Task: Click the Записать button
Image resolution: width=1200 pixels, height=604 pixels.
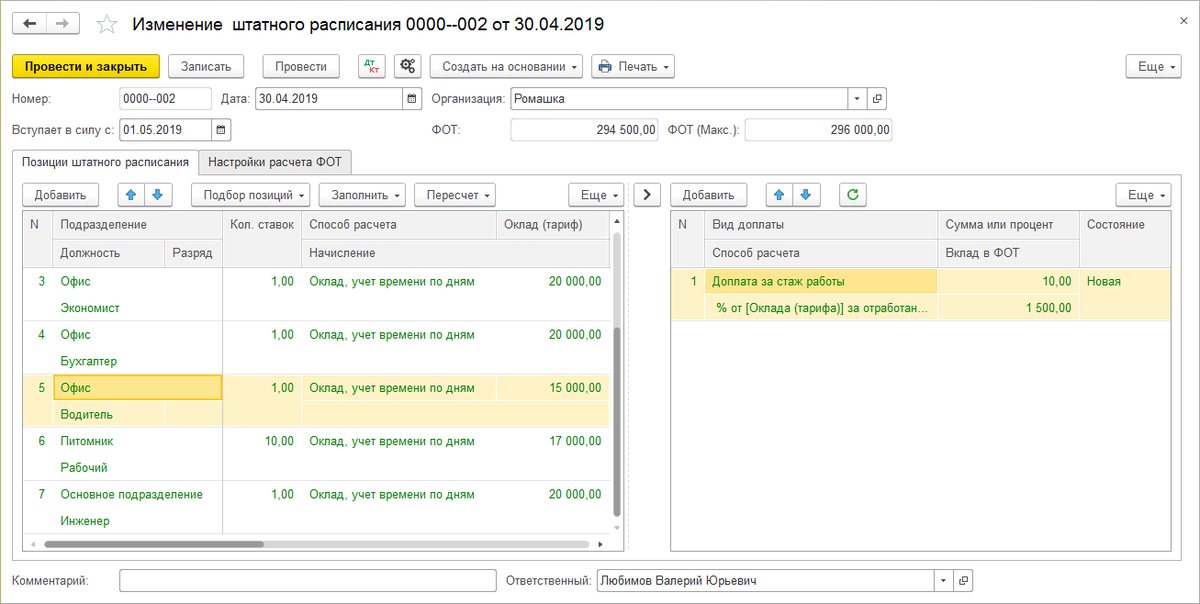Action: [206, 67]
